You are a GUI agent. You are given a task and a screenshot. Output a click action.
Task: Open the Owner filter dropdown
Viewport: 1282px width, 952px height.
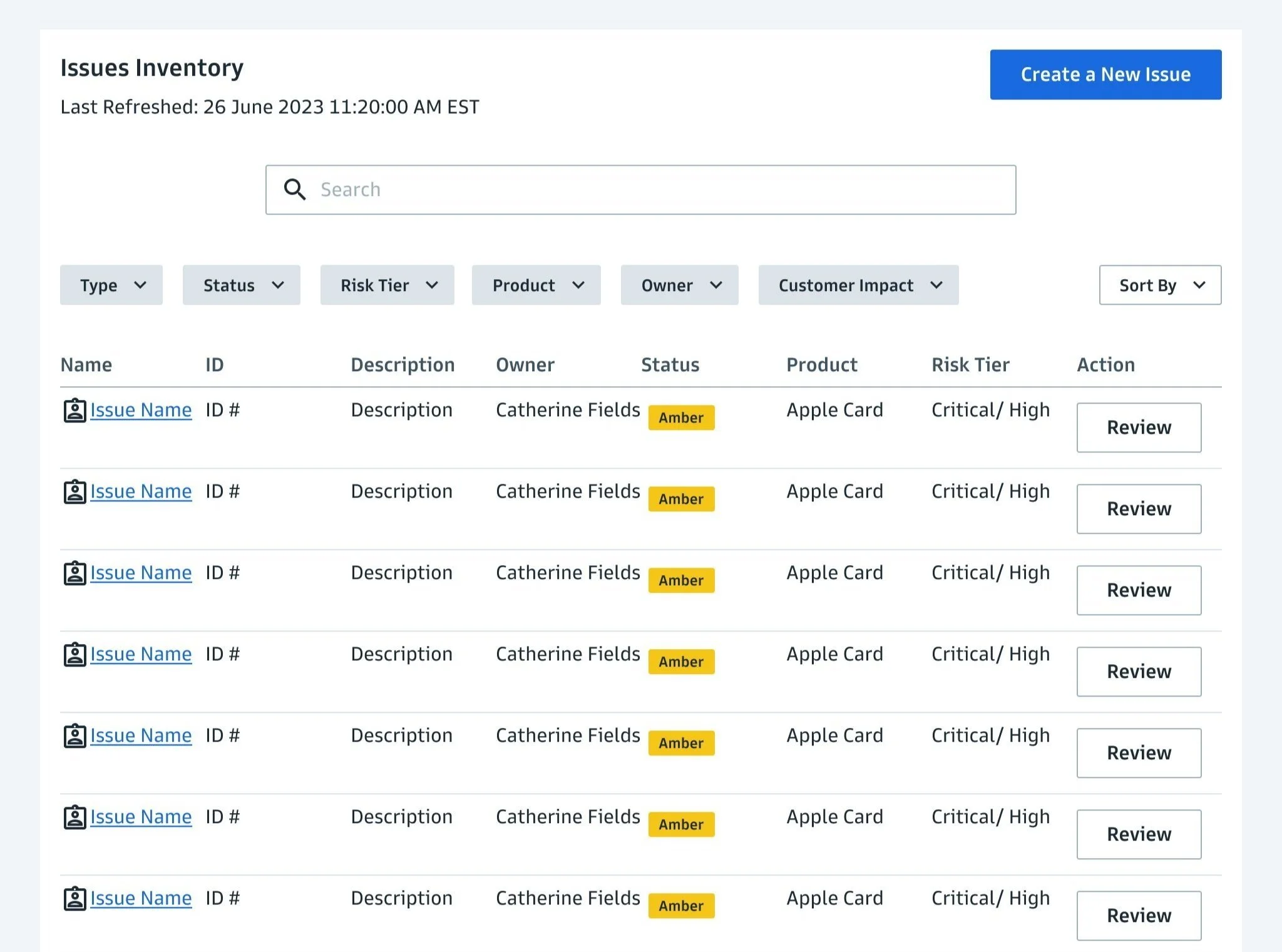(680, 285)
